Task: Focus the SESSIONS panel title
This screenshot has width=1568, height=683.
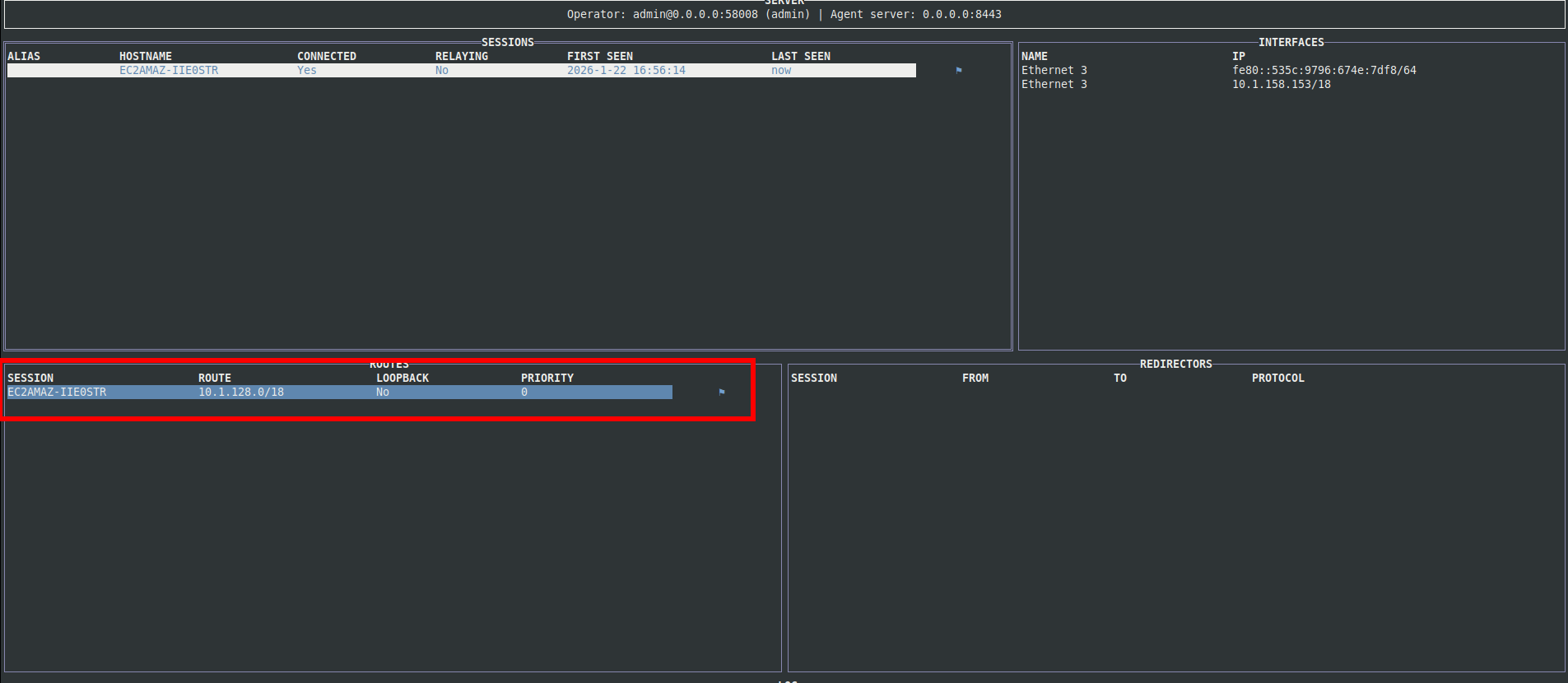Action: pos(507,43)
